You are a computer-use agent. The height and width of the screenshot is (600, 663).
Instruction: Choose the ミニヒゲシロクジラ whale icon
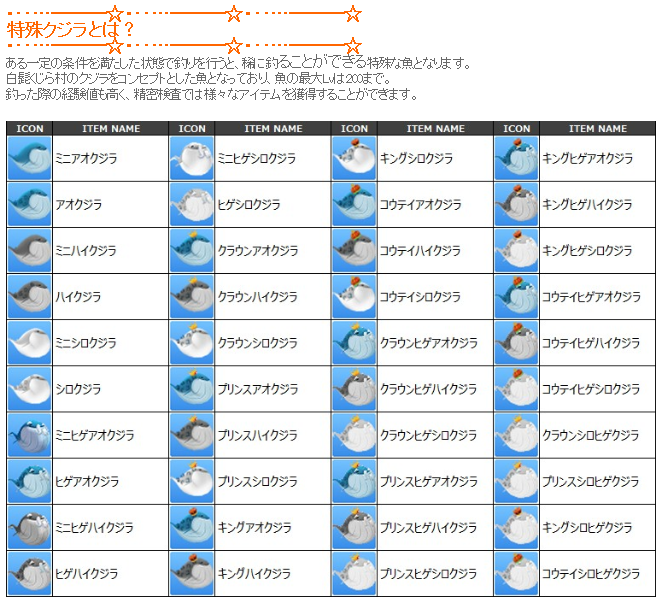point(191,158)
